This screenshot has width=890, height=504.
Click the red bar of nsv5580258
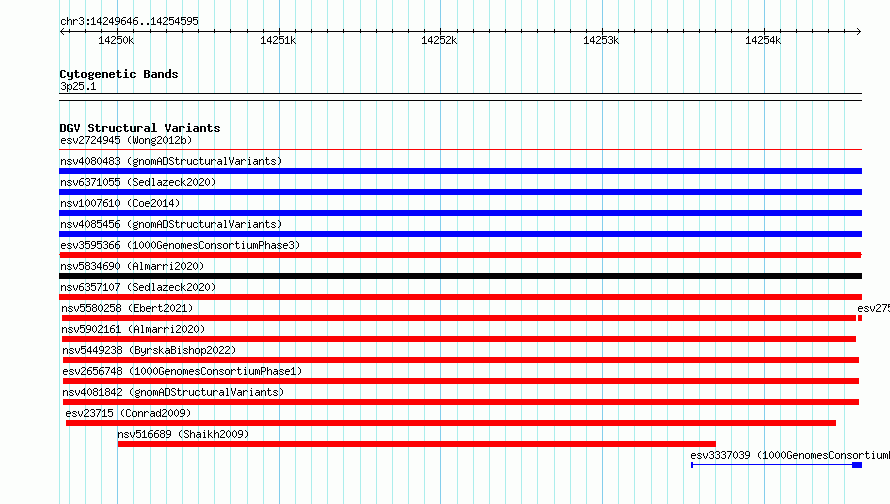coord(459,318)
